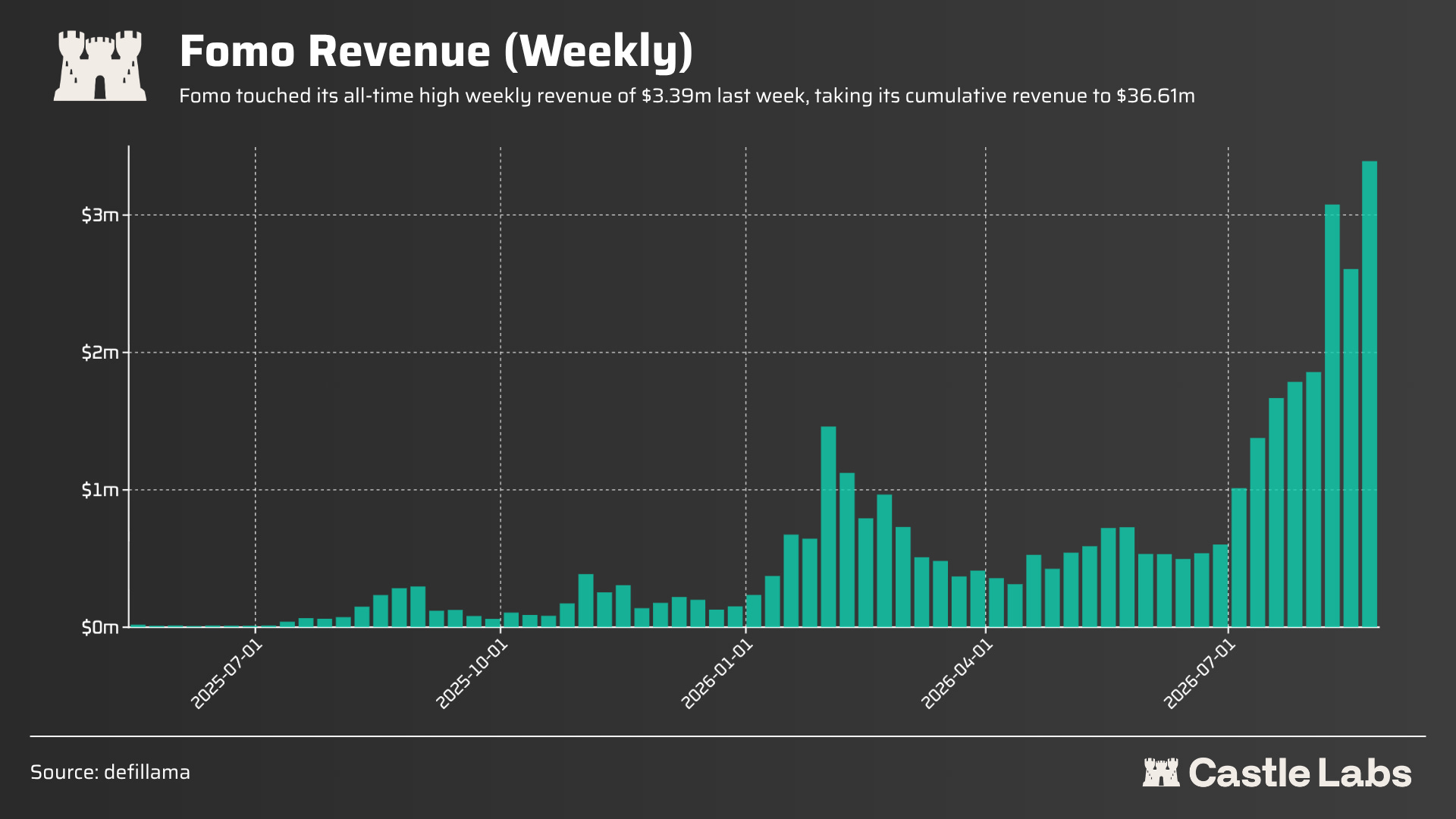
Task: Click the "$0m" y-axis label
Action: (x=100, y=627)
